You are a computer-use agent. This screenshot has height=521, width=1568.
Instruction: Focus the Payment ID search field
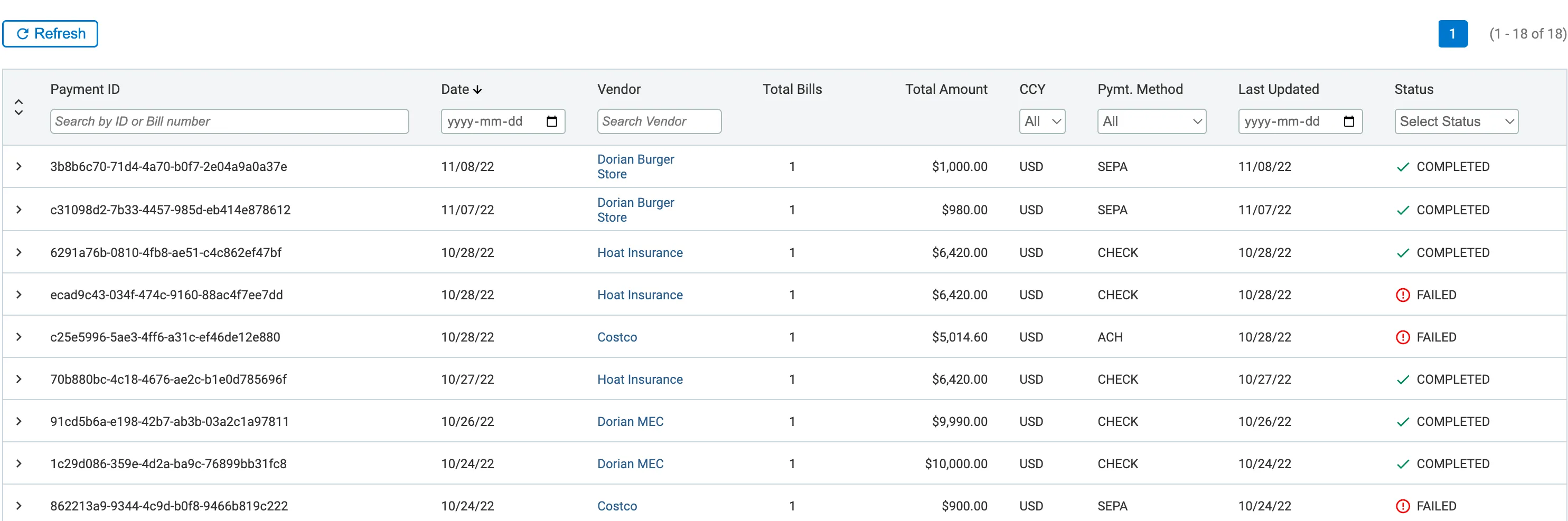coord(230,121)
